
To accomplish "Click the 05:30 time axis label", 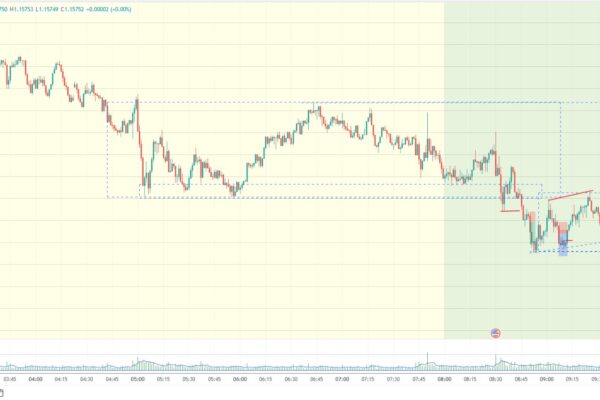I will pos(189,379).
